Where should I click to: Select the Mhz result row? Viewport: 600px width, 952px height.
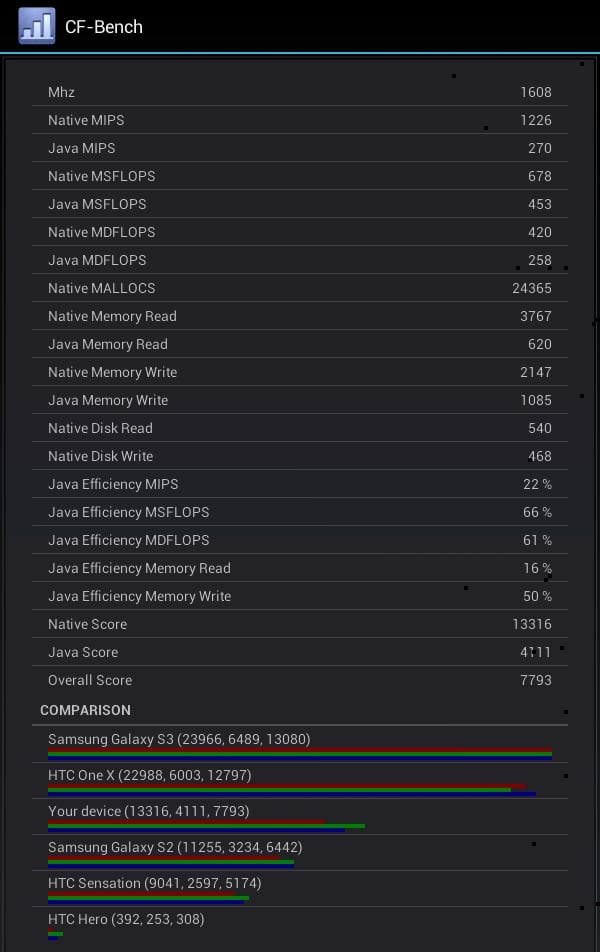(x=300, y=92)
